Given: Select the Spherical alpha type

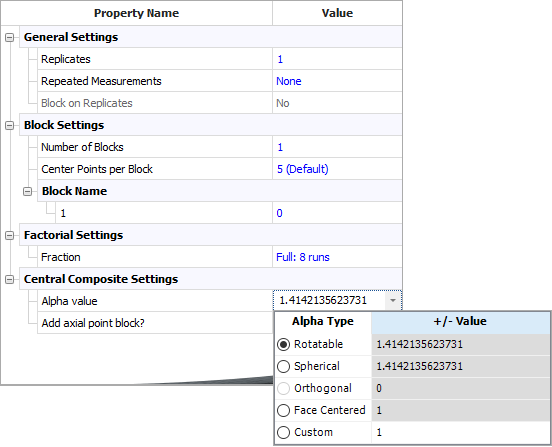Looking at the screenshot, I should click(283, 366).
